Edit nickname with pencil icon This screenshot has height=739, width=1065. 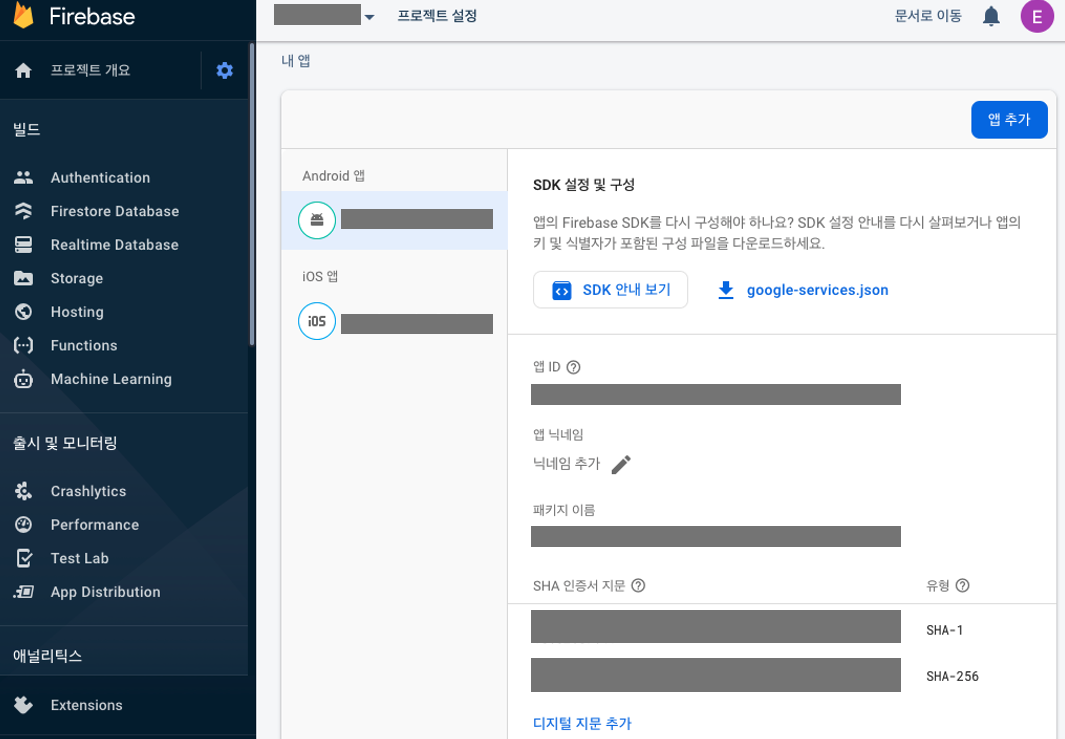point(621,465)
